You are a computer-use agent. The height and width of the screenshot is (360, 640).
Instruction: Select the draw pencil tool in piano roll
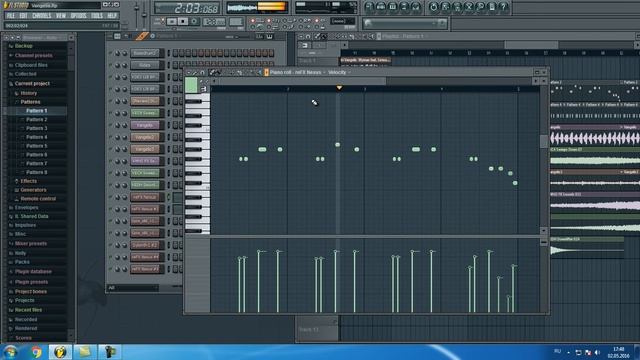[x=212, y=73]
